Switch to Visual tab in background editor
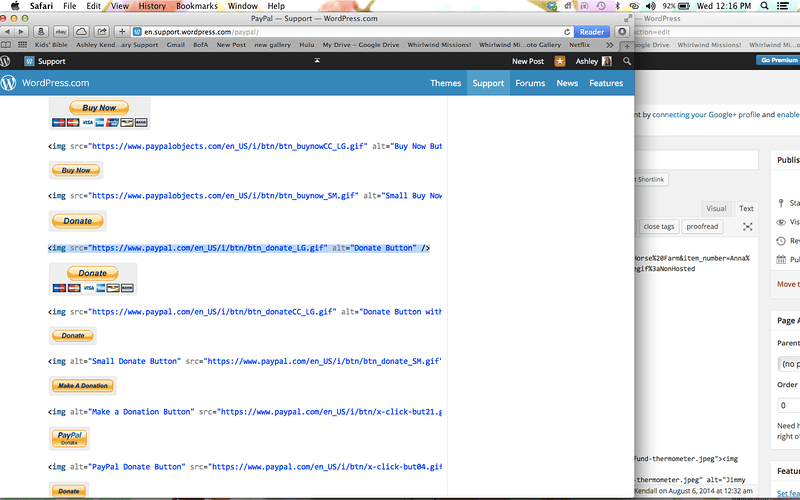This screenshot has width=800, height=500. point(716,208)
